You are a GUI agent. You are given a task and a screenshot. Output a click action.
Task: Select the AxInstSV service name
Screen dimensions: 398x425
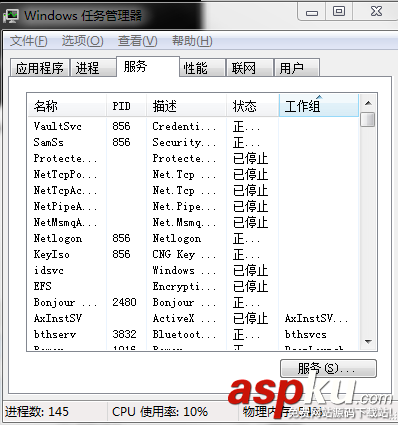[x=58, y=318]
